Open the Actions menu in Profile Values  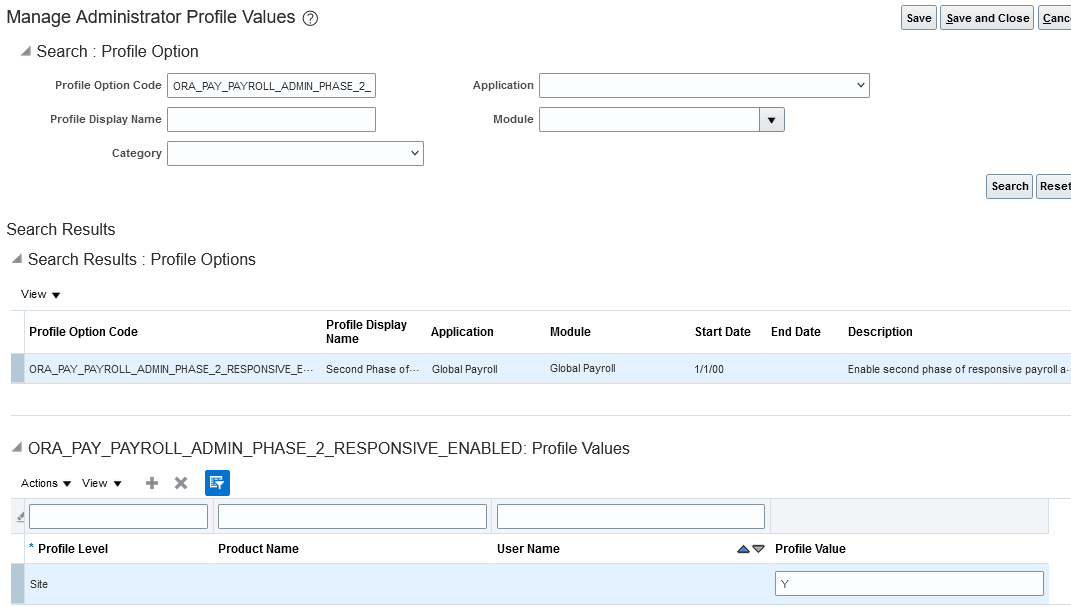pyautogui.click(x=46, y=483)
